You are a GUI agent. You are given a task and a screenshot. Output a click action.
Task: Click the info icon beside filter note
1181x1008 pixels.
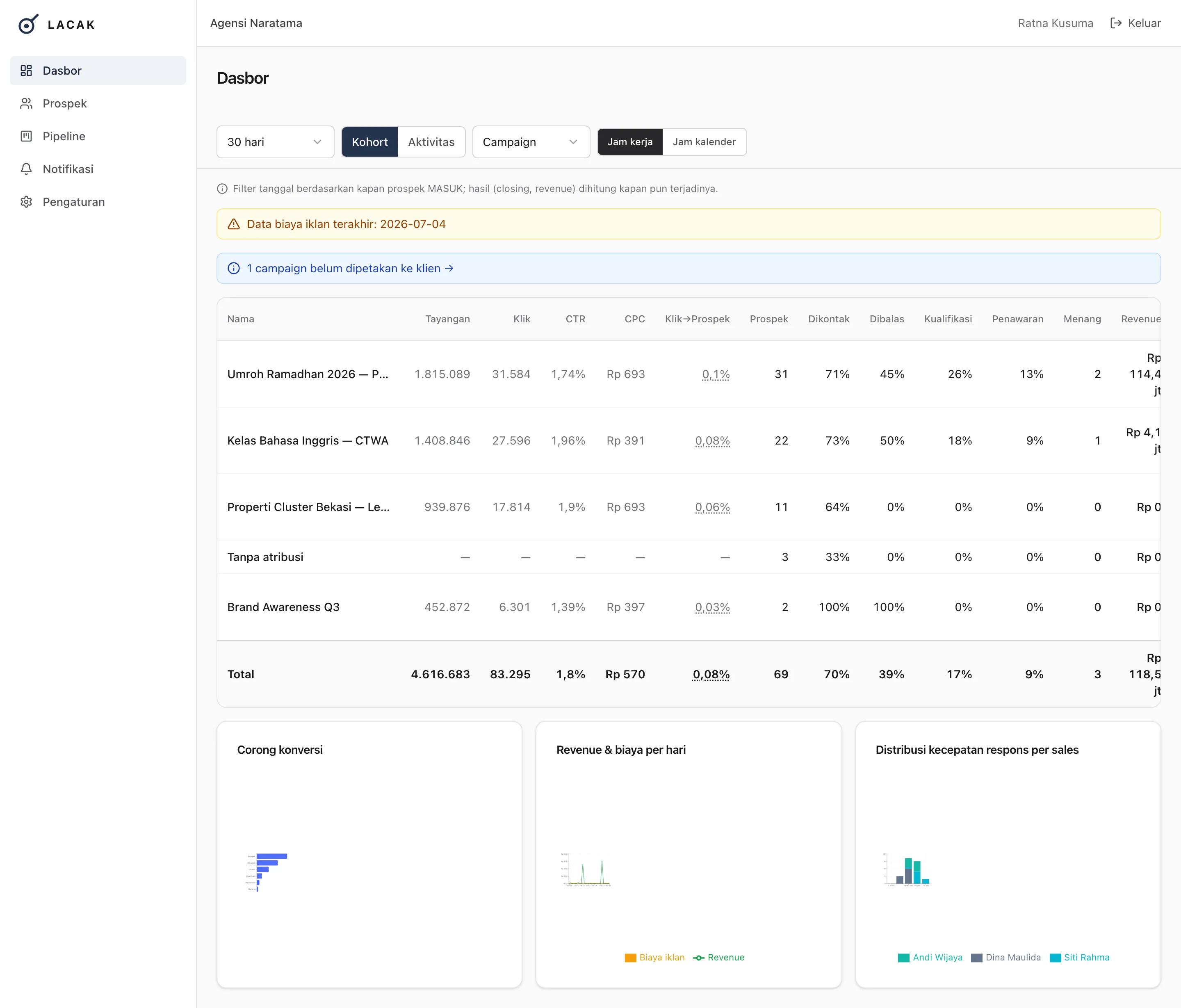222,189
